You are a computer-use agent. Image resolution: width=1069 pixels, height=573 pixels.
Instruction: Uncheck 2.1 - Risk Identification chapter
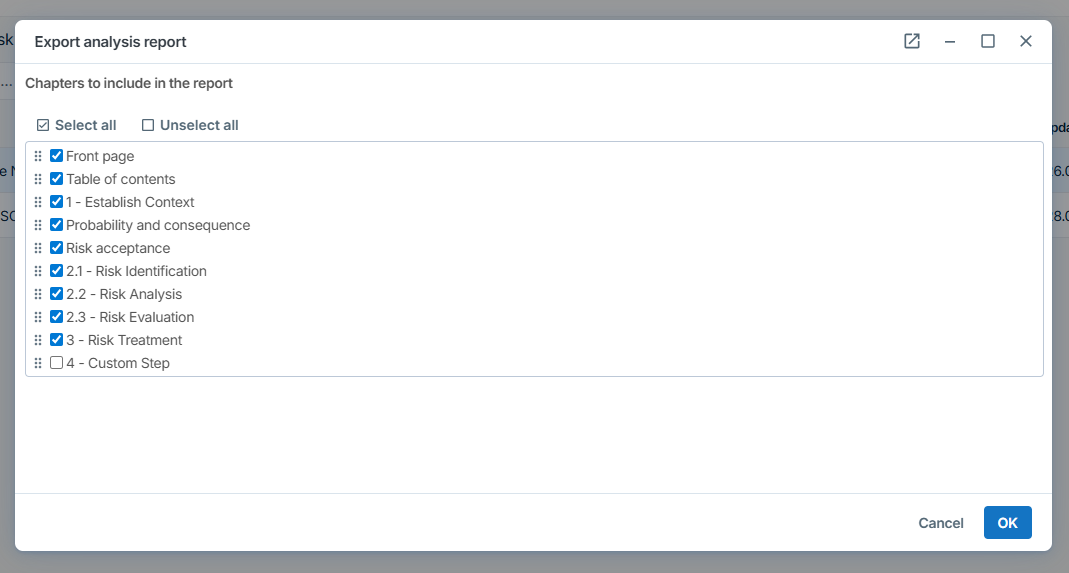coord(57,271)
